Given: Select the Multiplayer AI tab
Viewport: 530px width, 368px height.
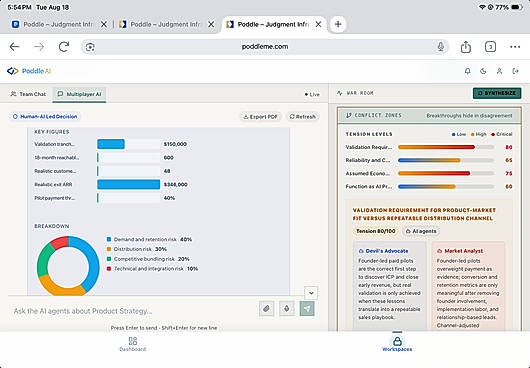Looking at the screenshot, I should (79, 94).
